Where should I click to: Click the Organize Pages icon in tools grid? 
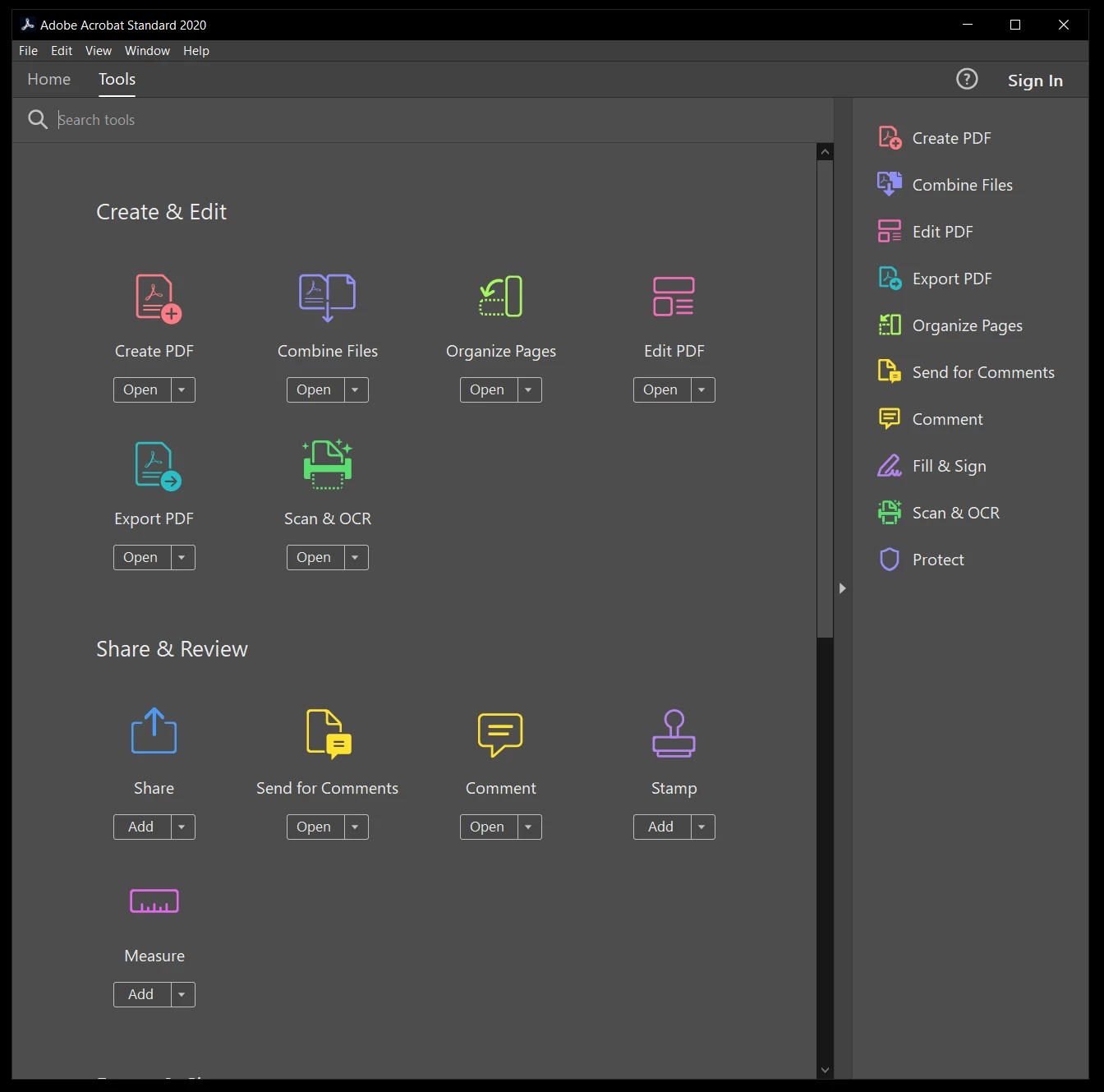click(501, 296)
